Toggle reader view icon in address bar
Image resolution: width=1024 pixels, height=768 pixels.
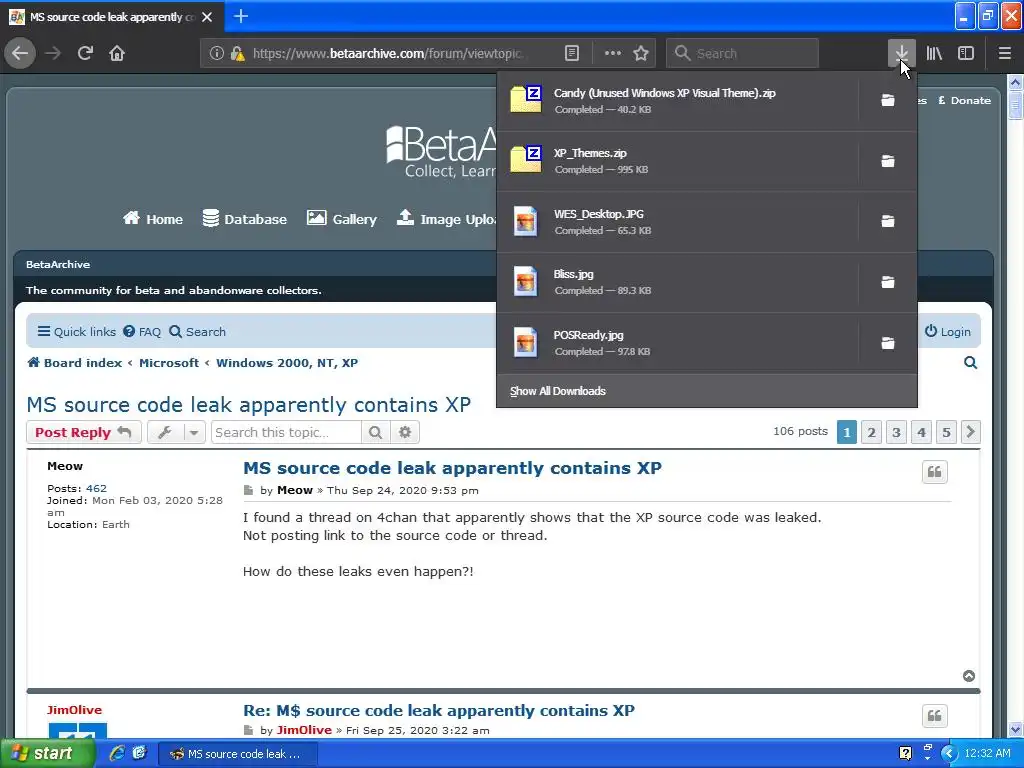click(571, 53)
